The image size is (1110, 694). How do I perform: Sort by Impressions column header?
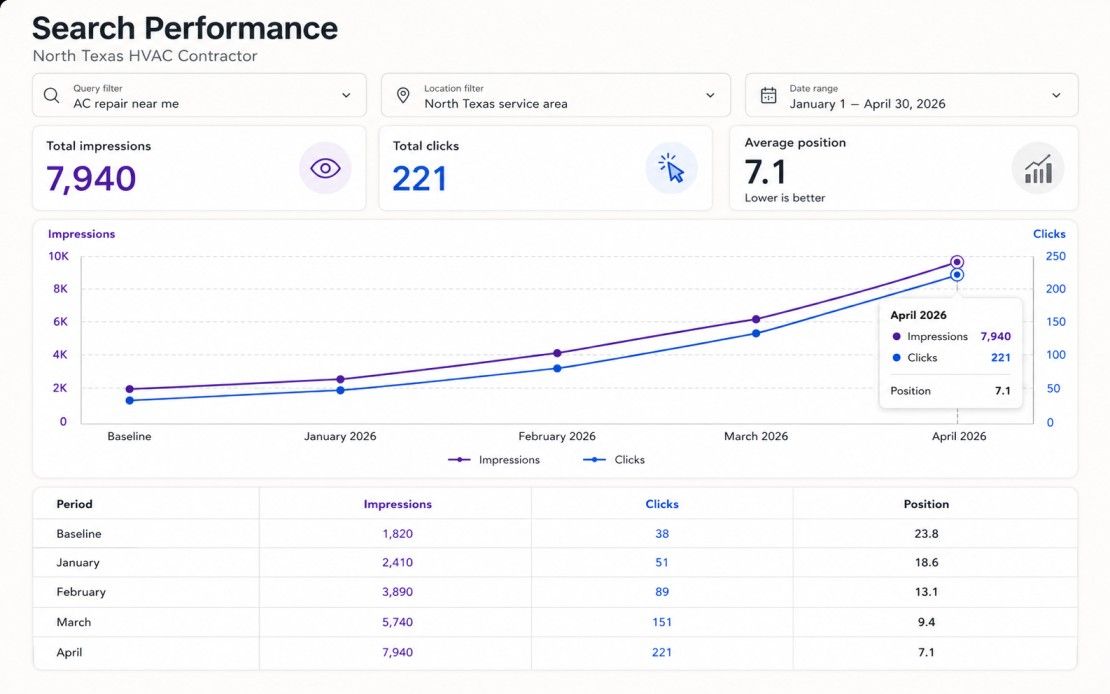click(398, 504)
